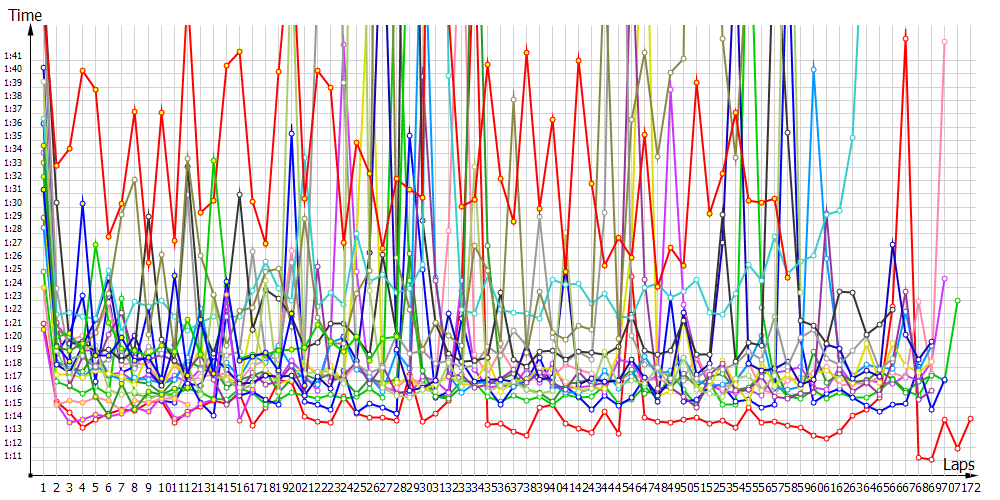The image size is (1000, 500).
Task: Click the red line's lowest marker at lap 68
Action: click(x=918, y=457)
